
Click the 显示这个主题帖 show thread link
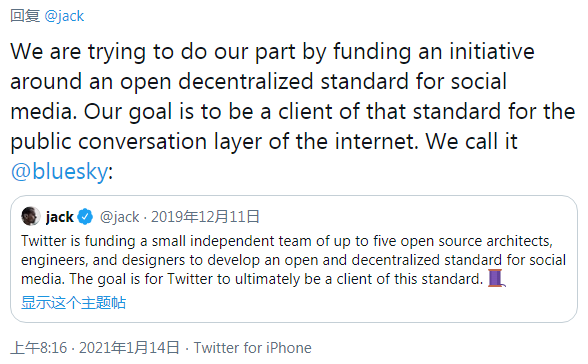[74, 303]
